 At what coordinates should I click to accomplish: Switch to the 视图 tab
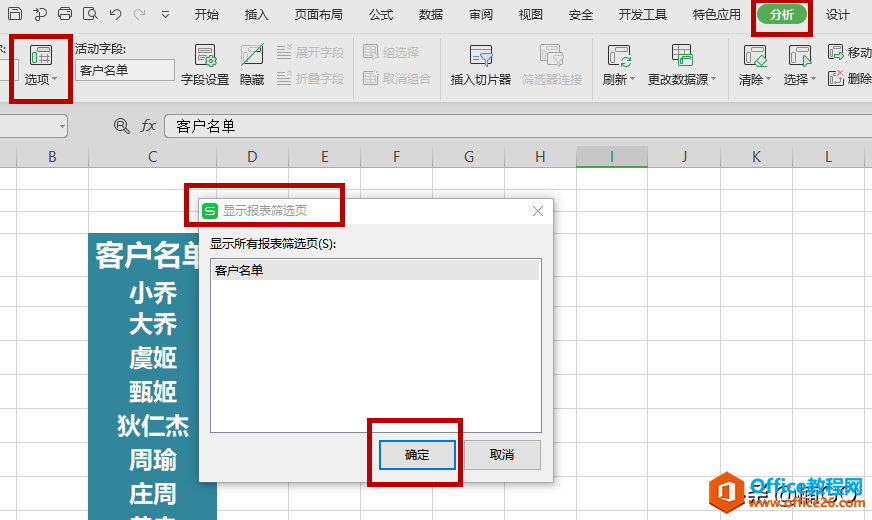point(531,14)
